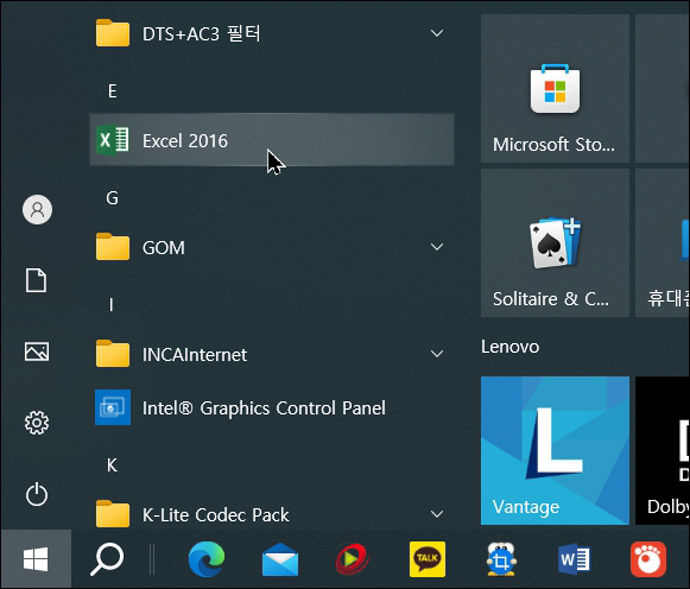Open Pictures from Start sidebar
Image resolution: width=690 pixels, height=589 pixels.
pos(37,351)
